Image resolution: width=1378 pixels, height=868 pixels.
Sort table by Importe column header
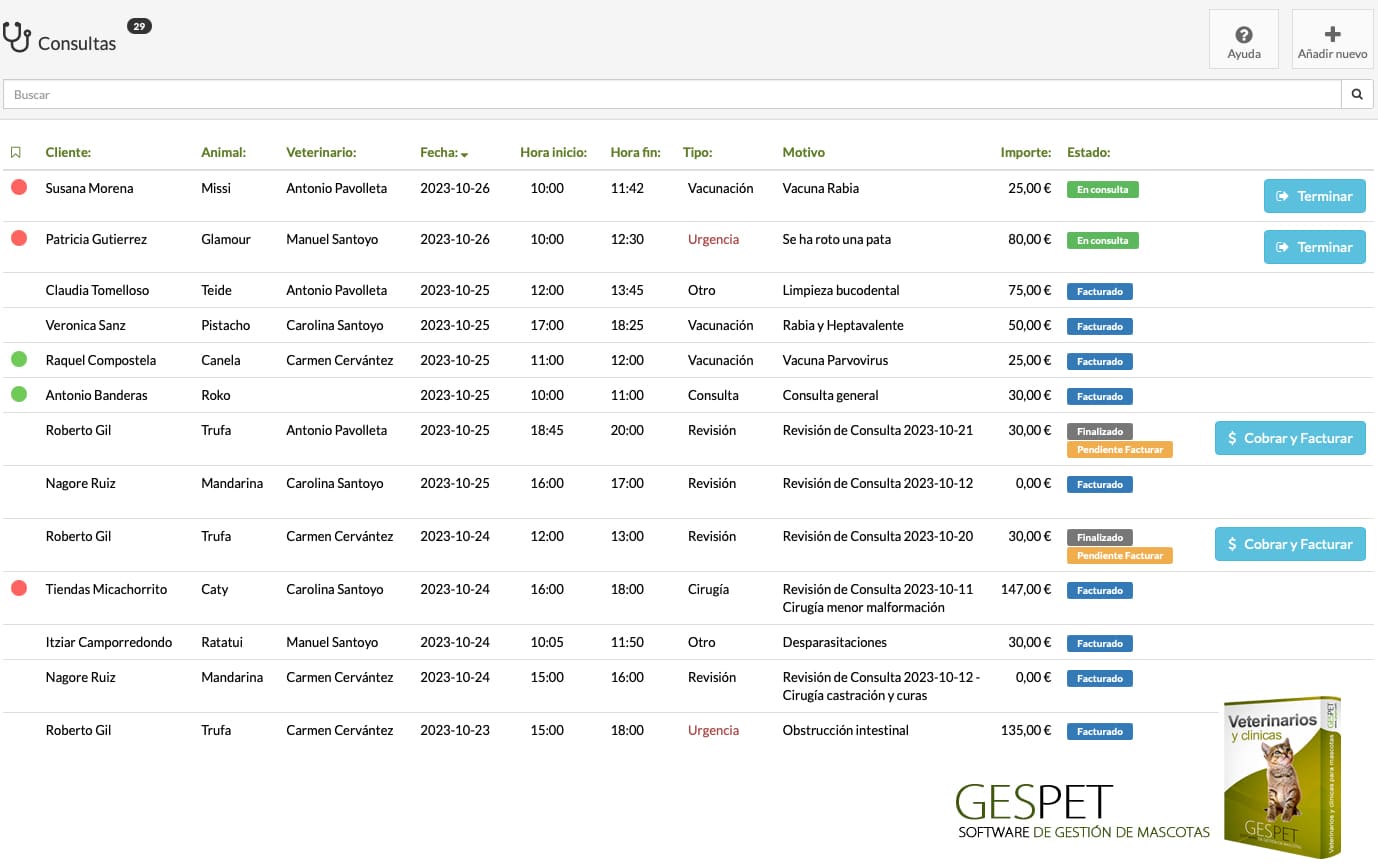(x=1025, y=153)
